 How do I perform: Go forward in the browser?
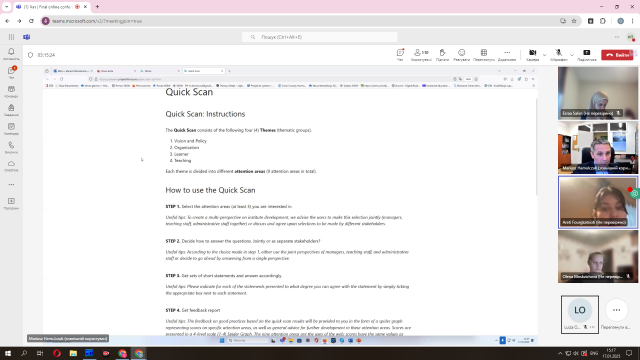pyautogui.click(x=19, y=21)
